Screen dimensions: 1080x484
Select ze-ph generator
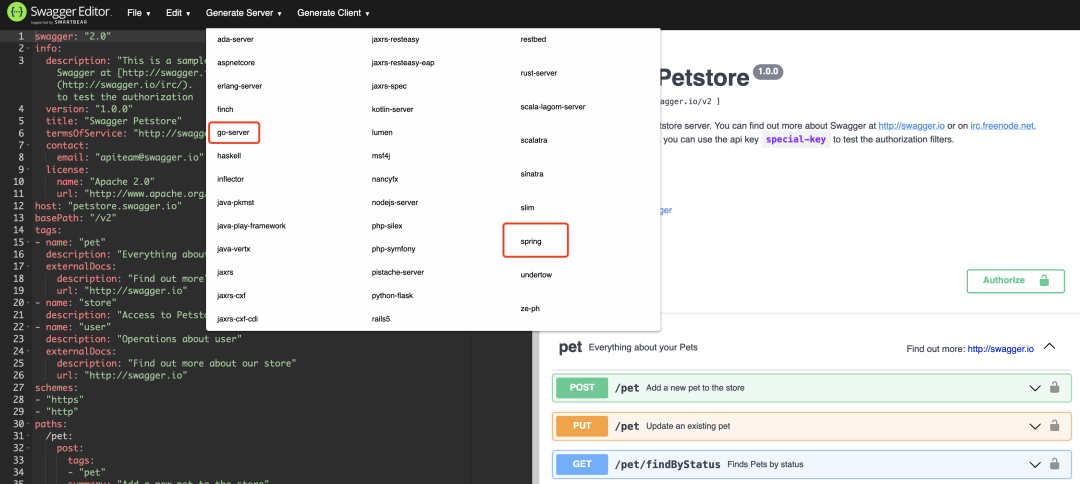point(530,308)
